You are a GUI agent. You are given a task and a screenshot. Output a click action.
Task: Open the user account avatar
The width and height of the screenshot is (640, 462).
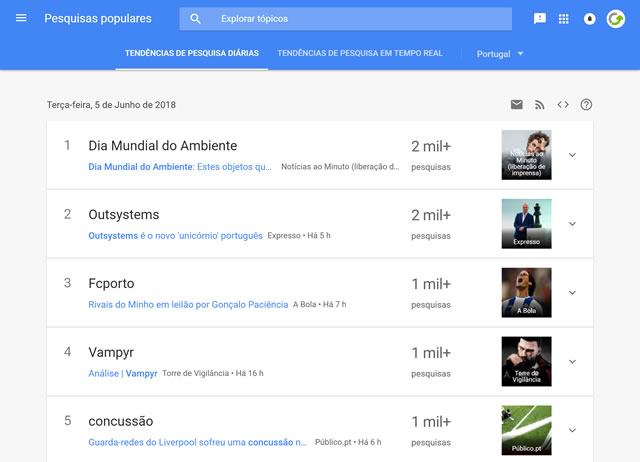tap(616, 19)
